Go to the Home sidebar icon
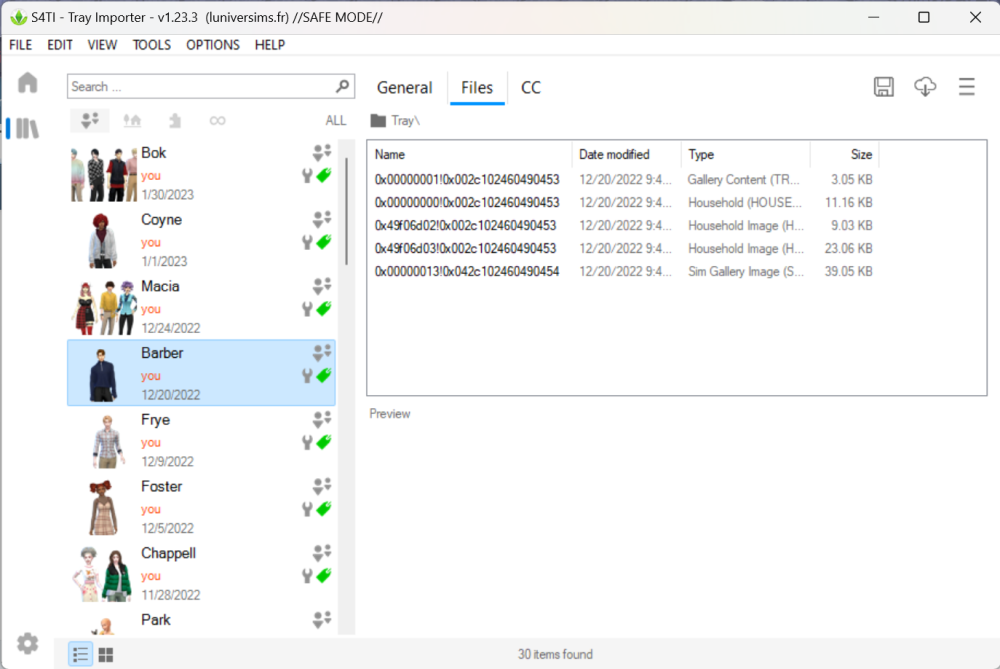Screen dimensions: 1000x669 [27, 82]
